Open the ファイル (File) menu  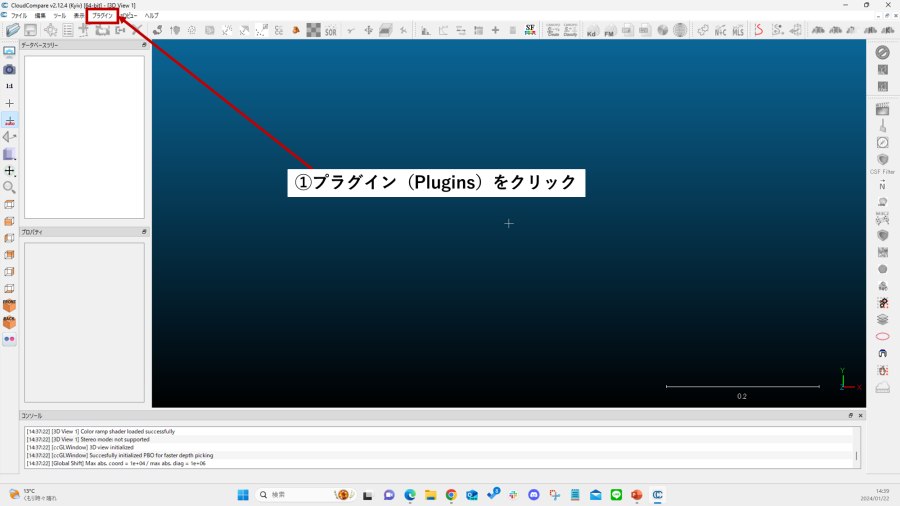point(19,15)
